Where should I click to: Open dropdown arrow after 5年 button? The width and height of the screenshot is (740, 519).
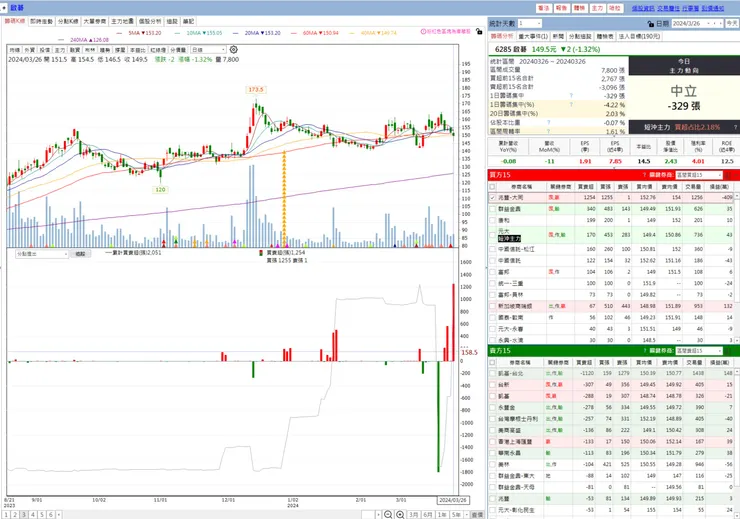coord(466,515)
